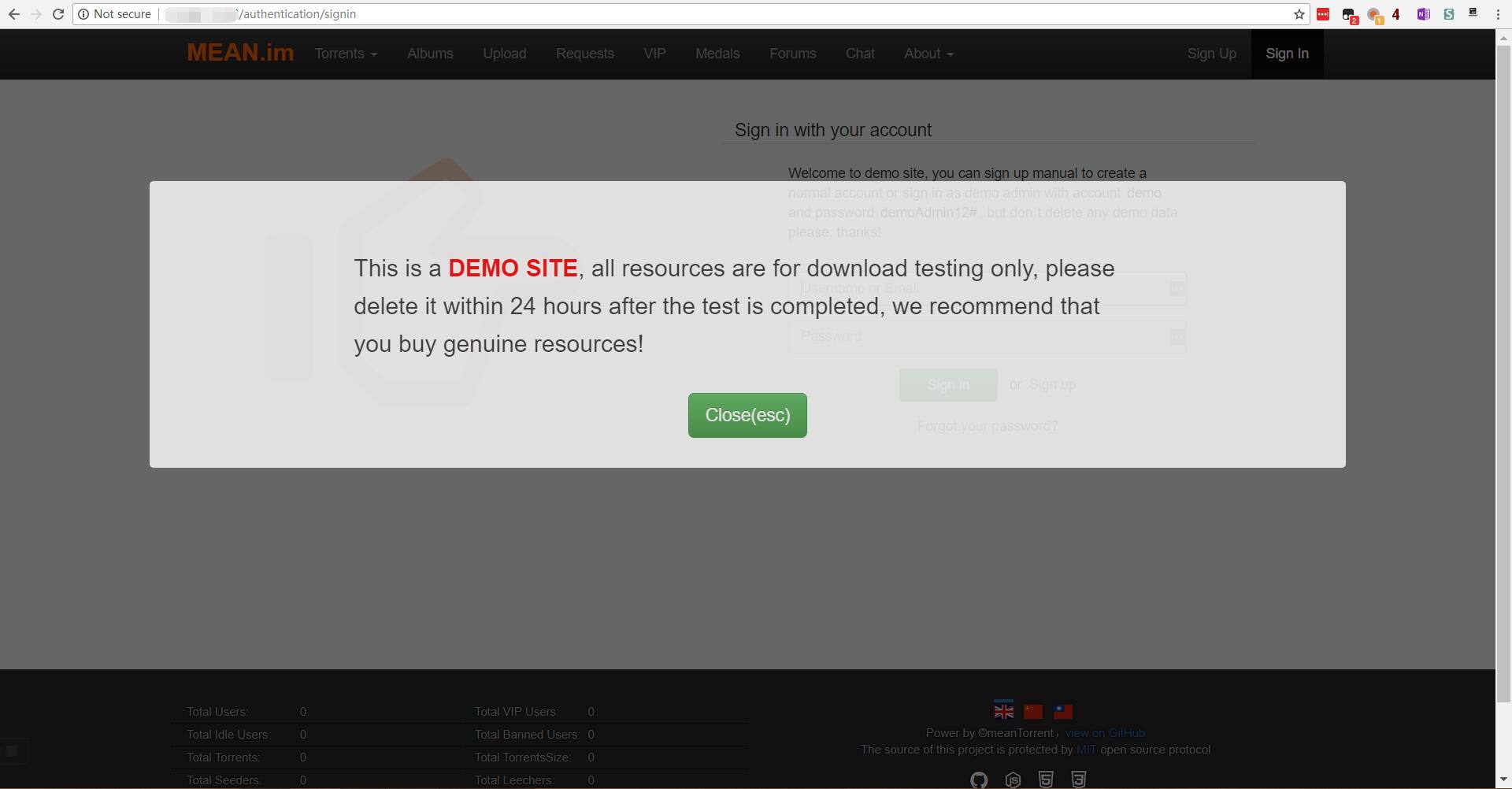Click the CSS3 footer icon
The image size is (1512, 789).
[x=1079, y=780]
